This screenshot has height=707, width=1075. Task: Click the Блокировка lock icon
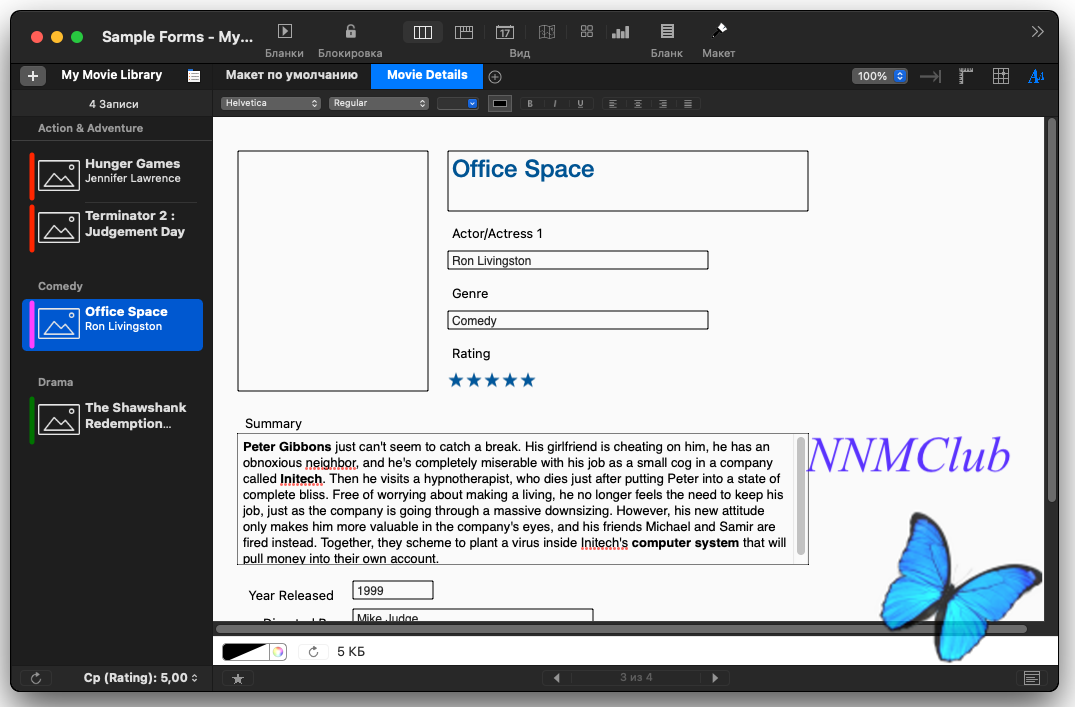click(350, 32)
